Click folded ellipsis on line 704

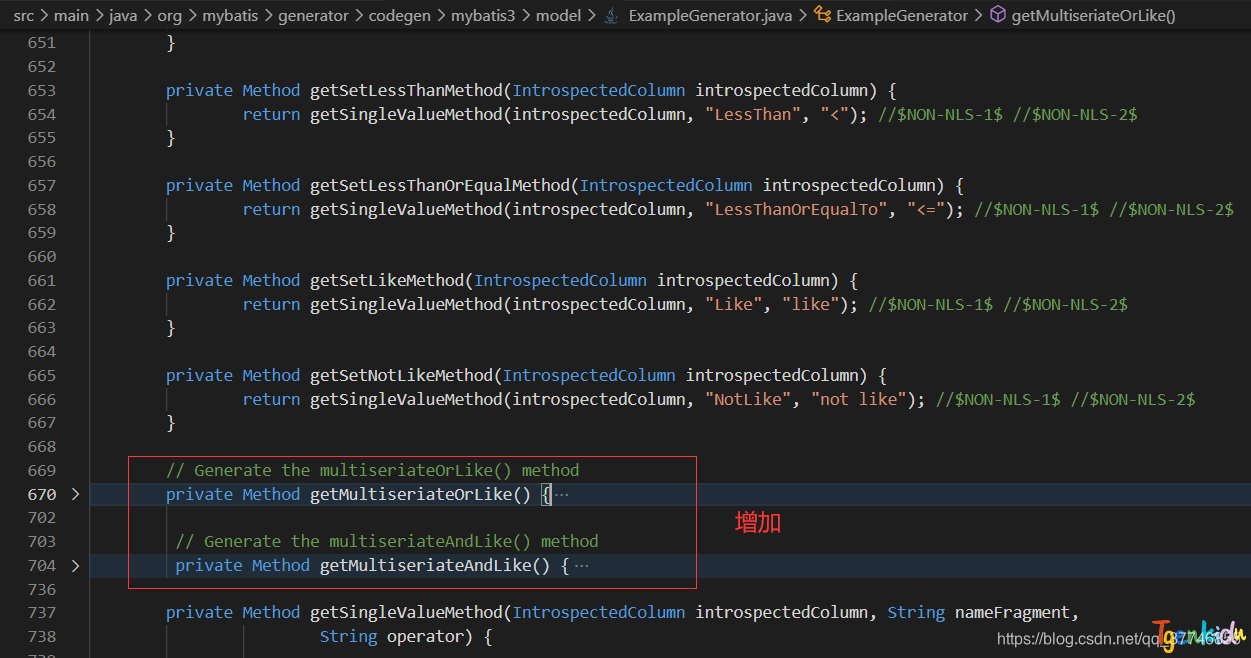tap(581, 566)
